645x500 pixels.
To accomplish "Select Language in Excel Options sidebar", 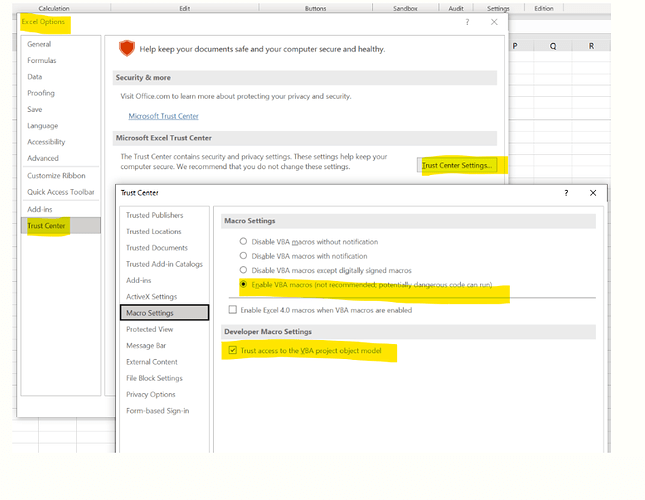I will coord(42,125).
